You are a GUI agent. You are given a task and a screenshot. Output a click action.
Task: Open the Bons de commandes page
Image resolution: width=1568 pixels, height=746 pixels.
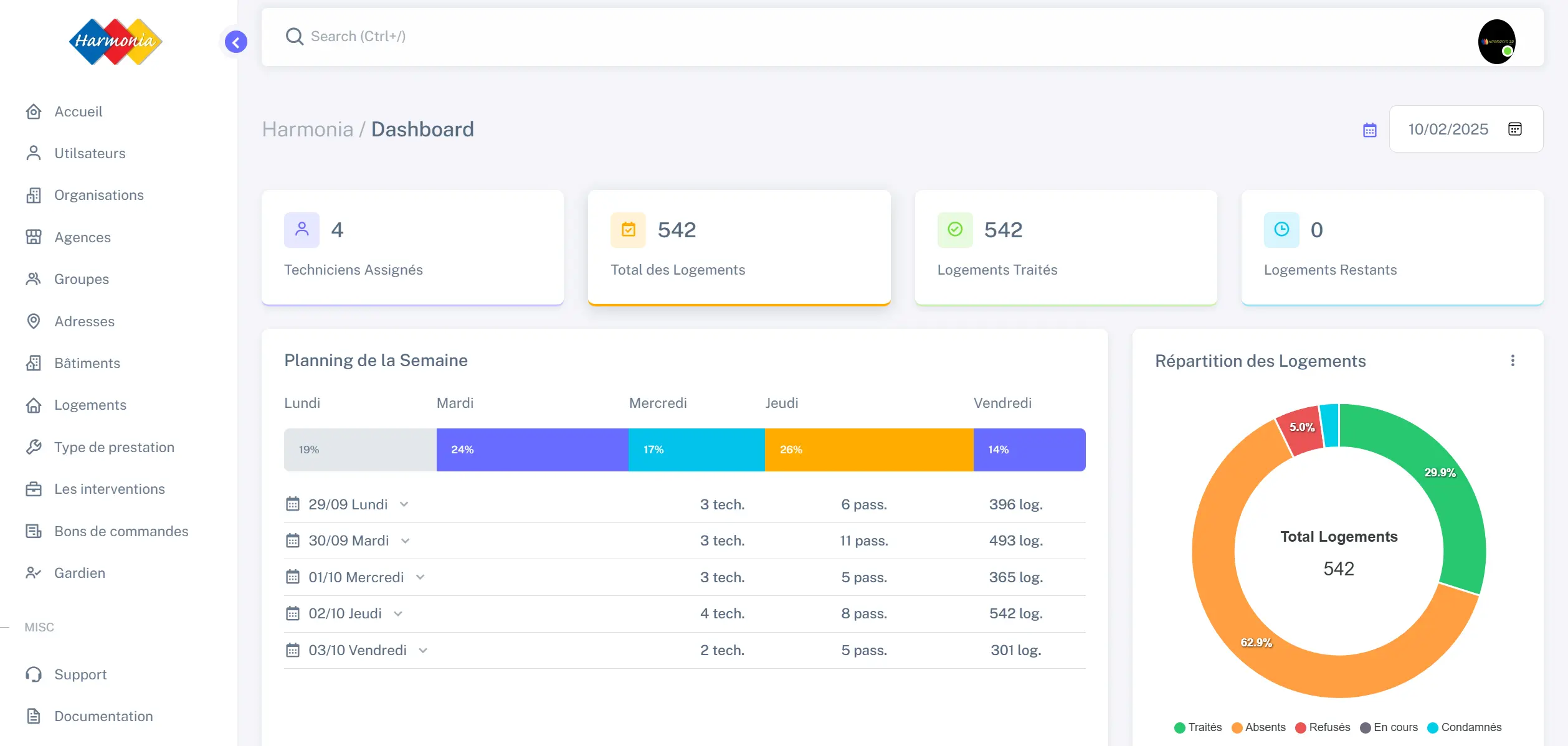(x=121, y=531)
